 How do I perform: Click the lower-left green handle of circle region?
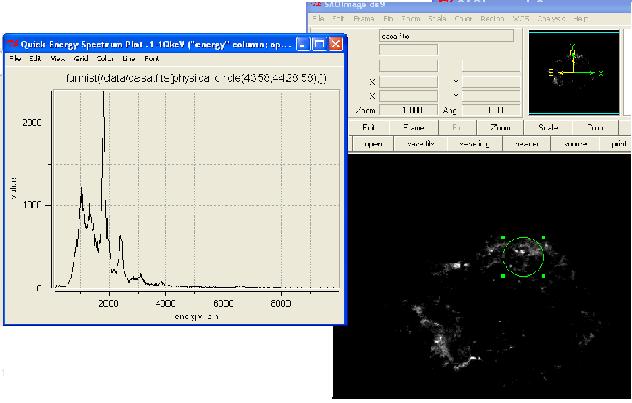503,276
